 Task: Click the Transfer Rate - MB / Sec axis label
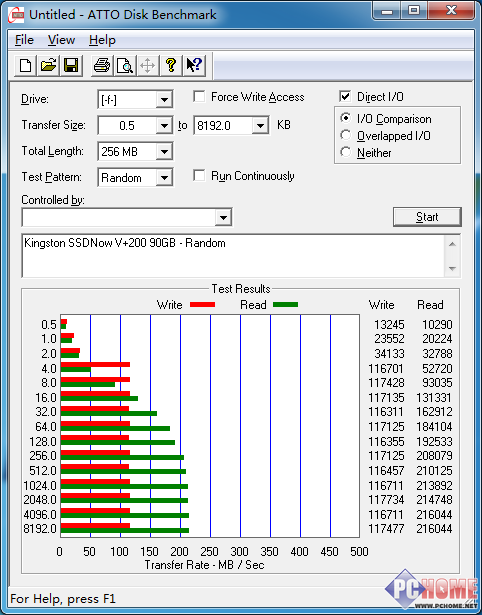[204, 565]
